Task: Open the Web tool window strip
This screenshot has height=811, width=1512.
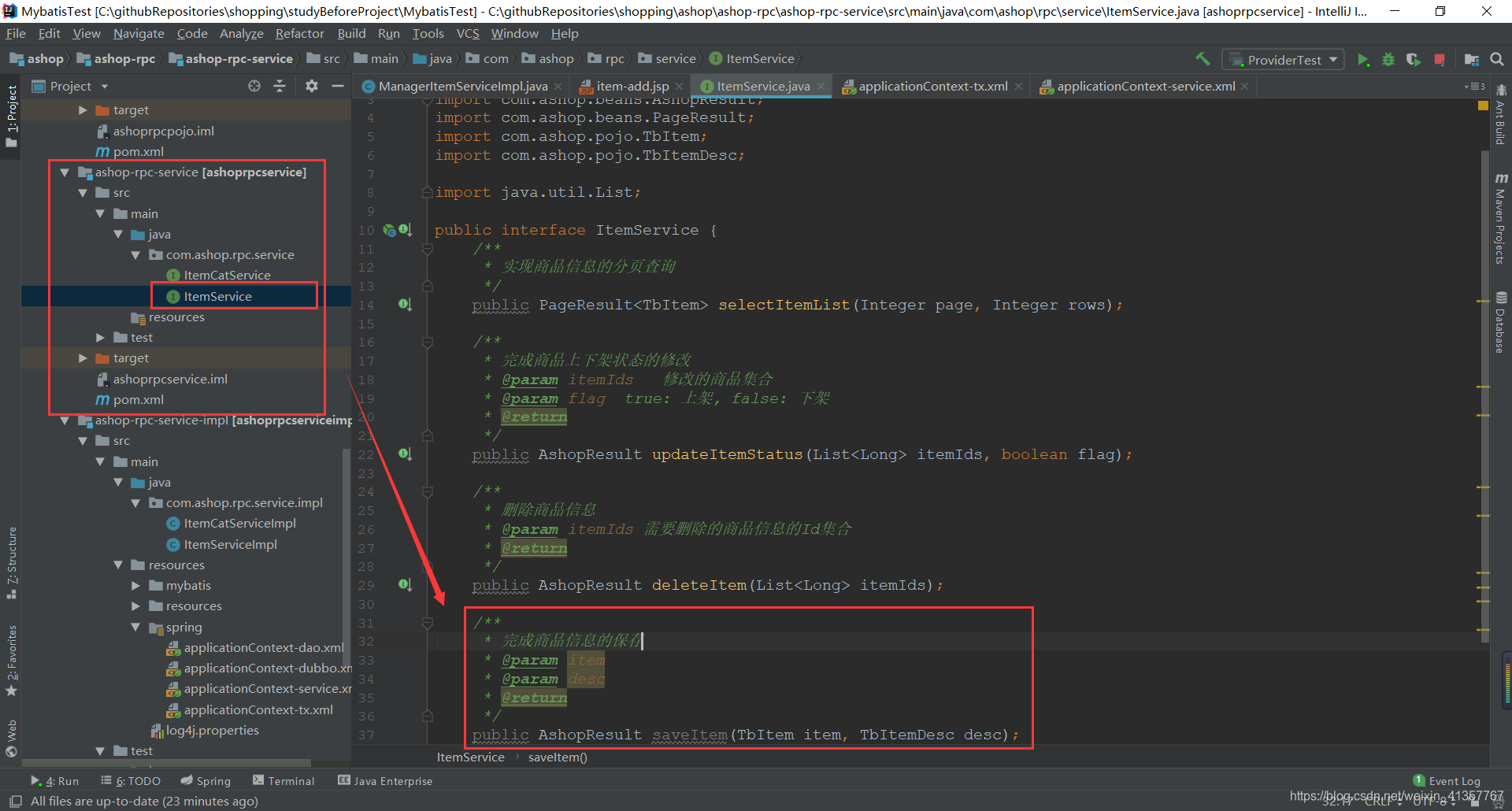Action: [x=11, y=738]
